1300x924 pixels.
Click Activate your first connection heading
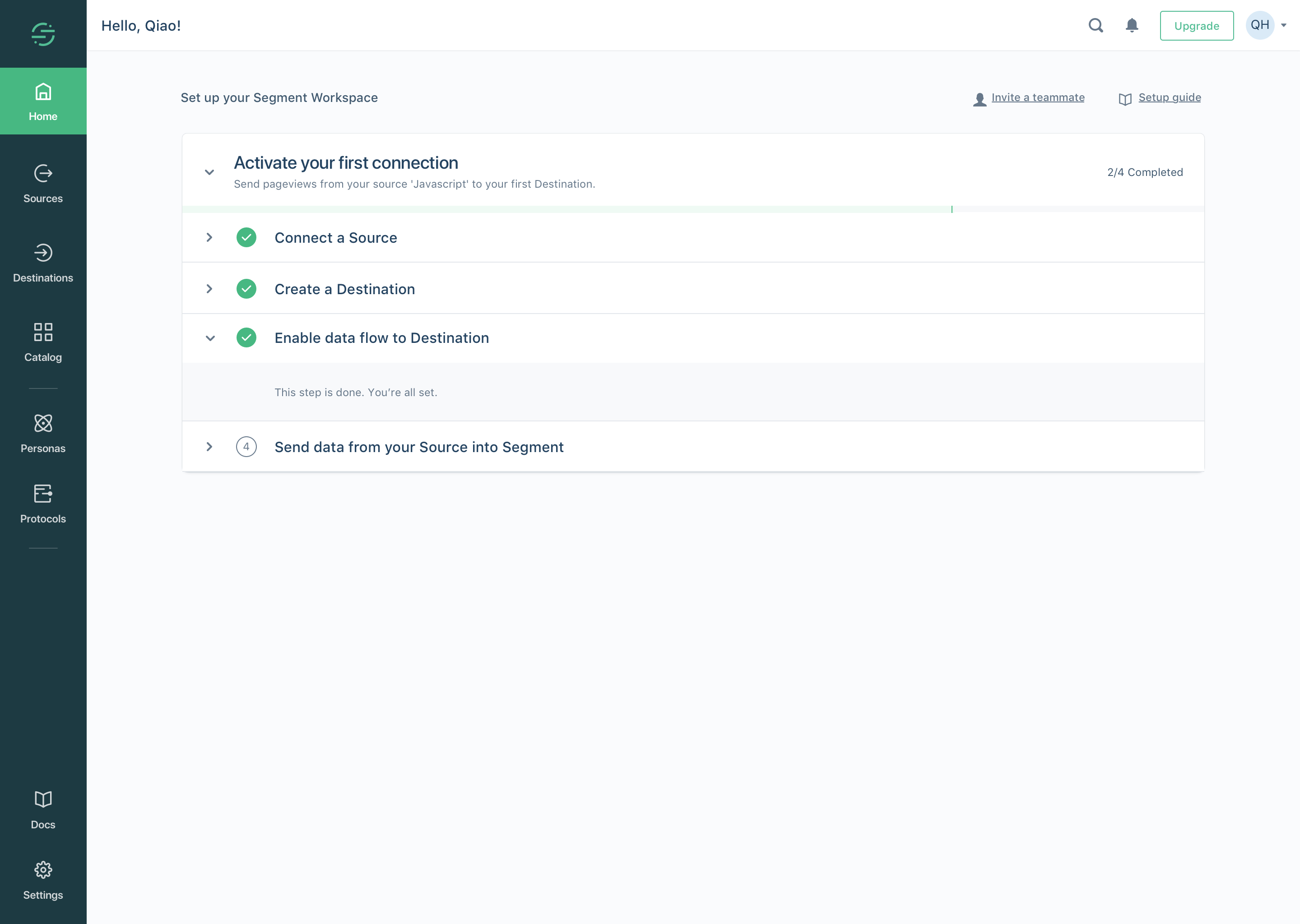pos(346,163)
